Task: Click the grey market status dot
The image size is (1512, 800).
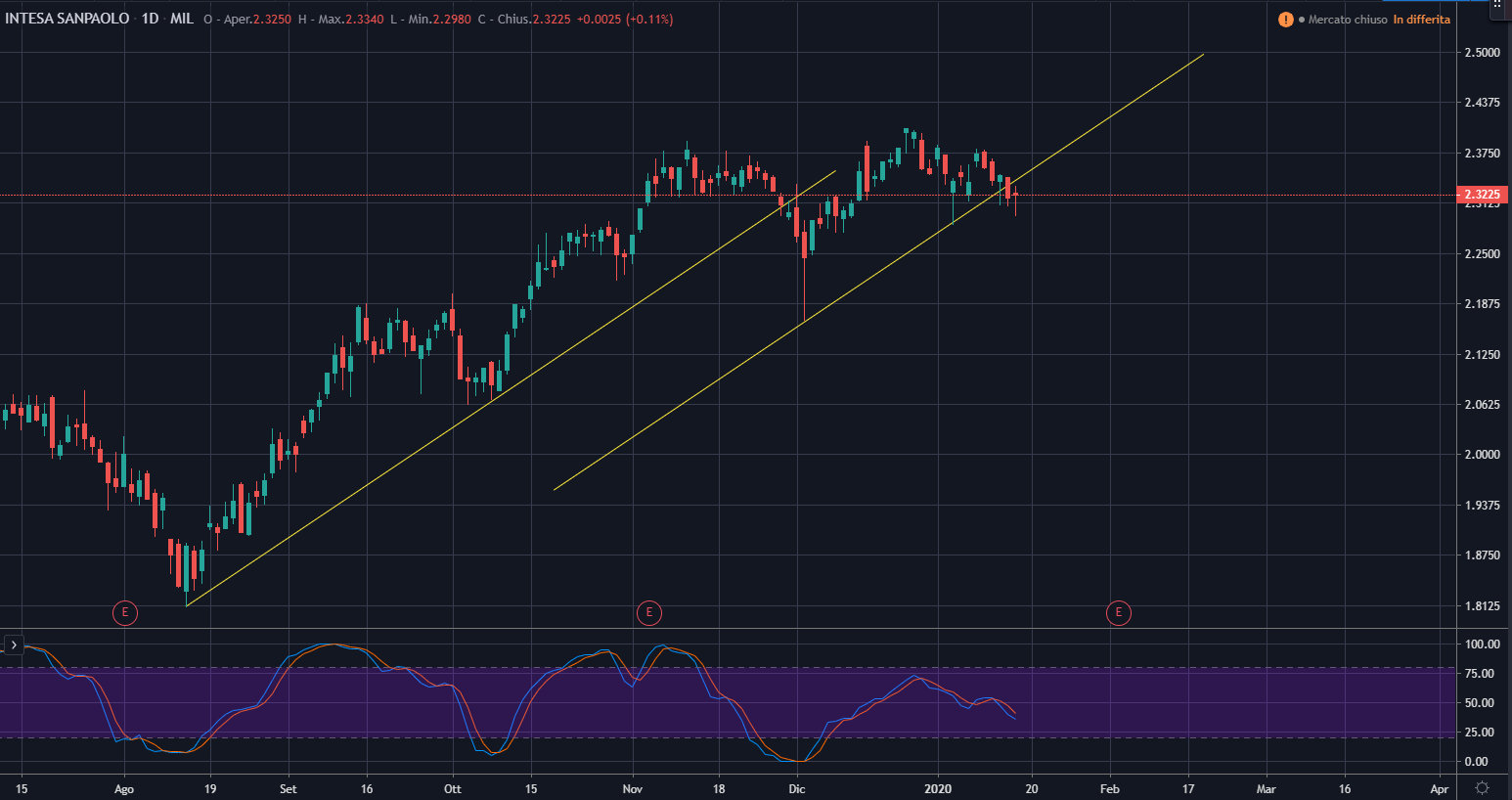Action: [1302, 20]
